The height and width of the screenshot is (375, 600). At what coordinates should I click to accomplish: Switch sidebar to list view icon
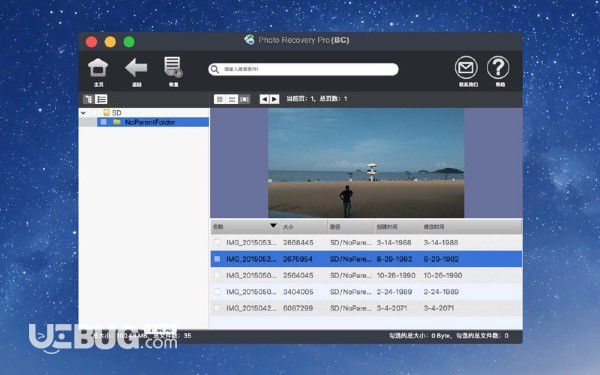tap(101, 99)
